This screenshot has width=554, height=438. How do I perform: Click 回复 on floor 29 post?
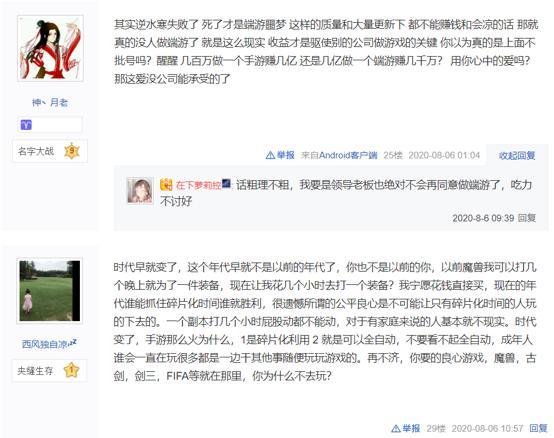538,428
